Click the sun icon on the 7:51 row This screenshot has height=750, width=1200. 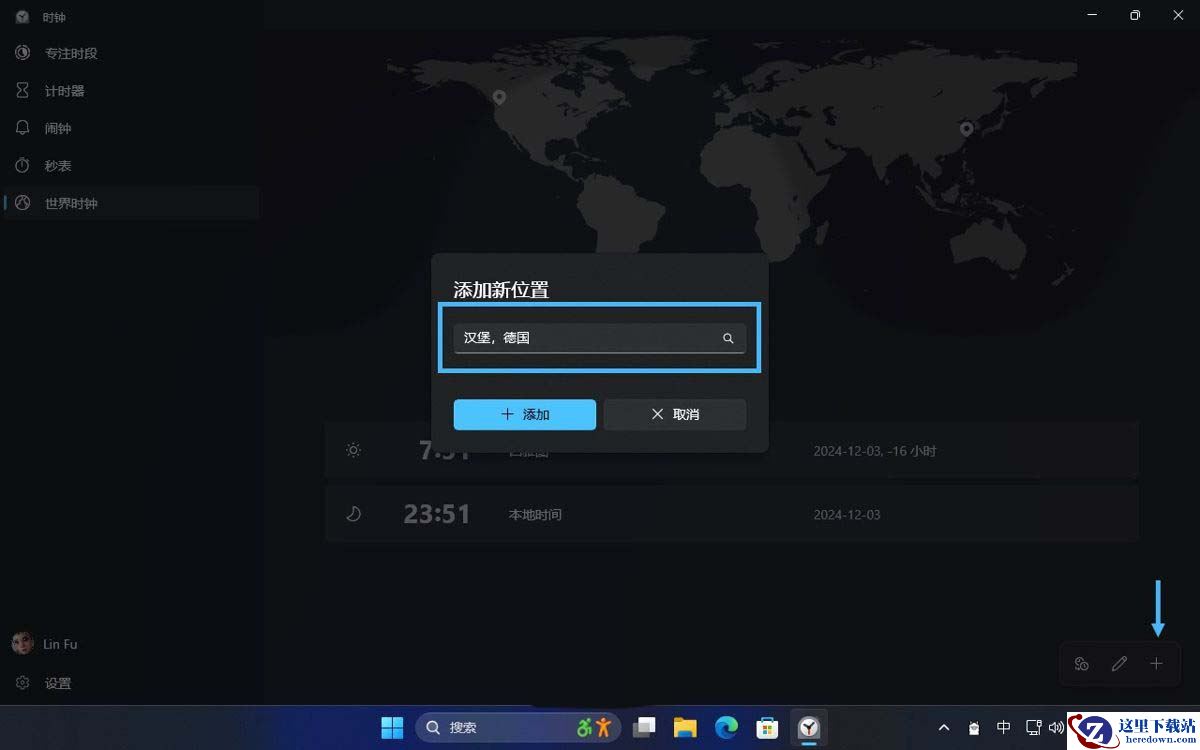click(353, 450)
